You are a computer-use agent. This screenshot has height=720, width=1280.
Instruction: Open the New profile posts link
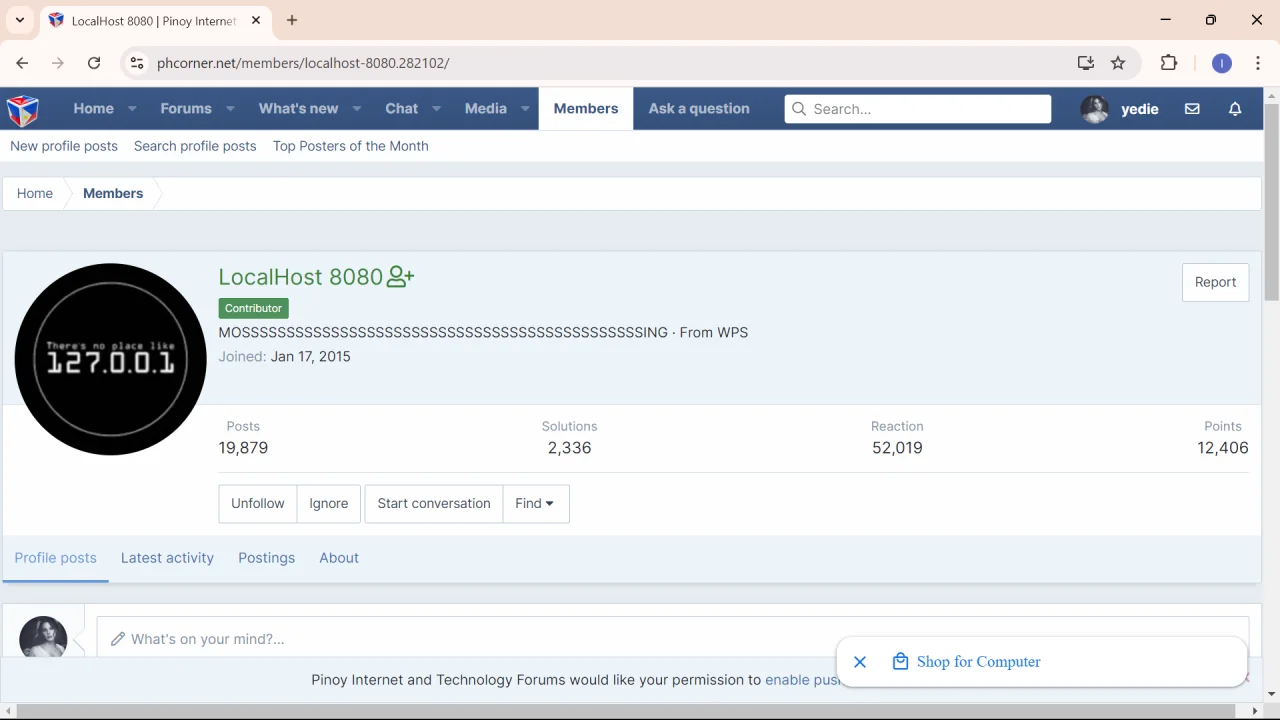64,146
